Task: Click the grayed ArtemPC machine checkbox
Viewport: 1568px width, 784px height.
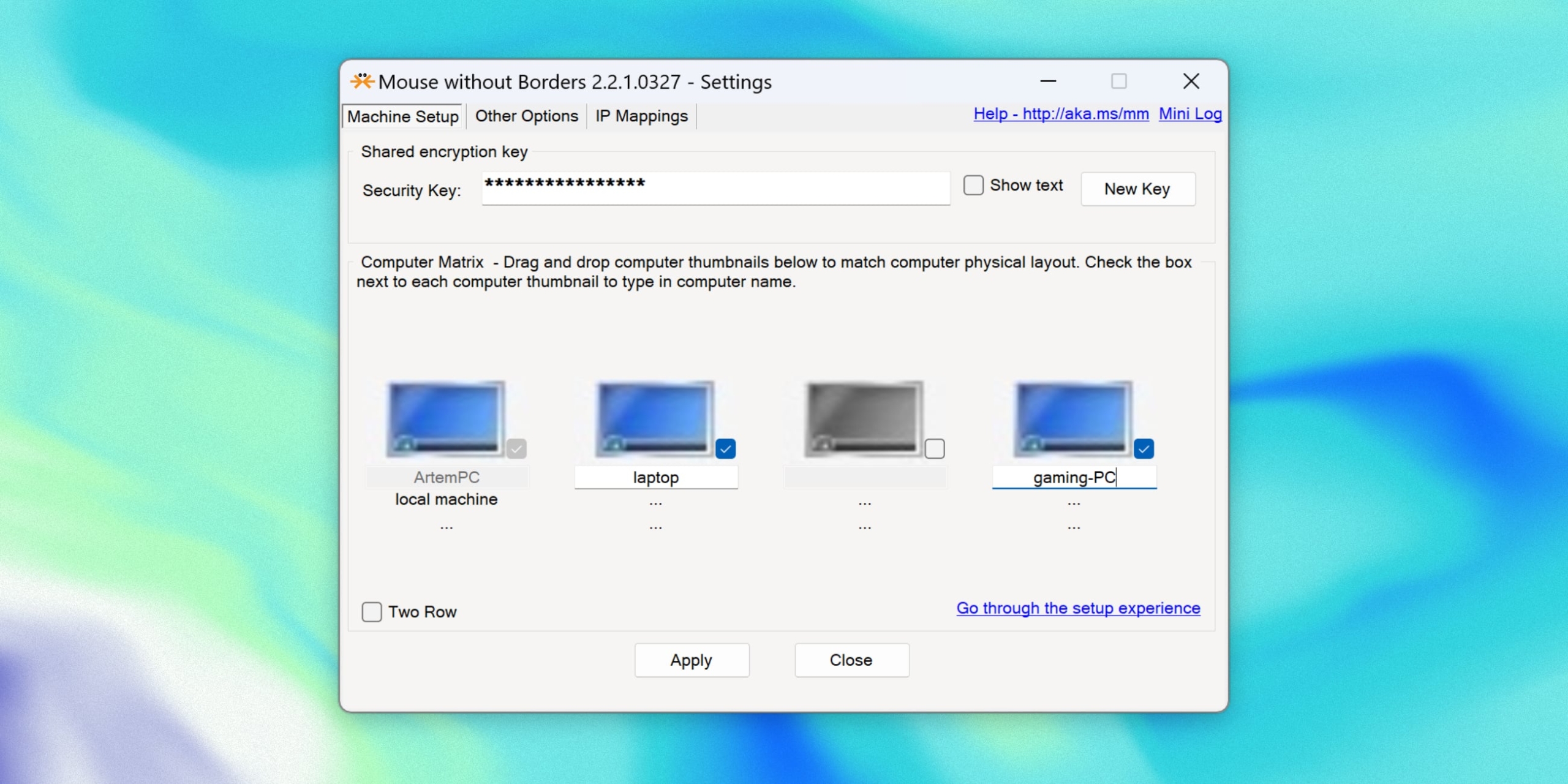Action: point(516,449)
